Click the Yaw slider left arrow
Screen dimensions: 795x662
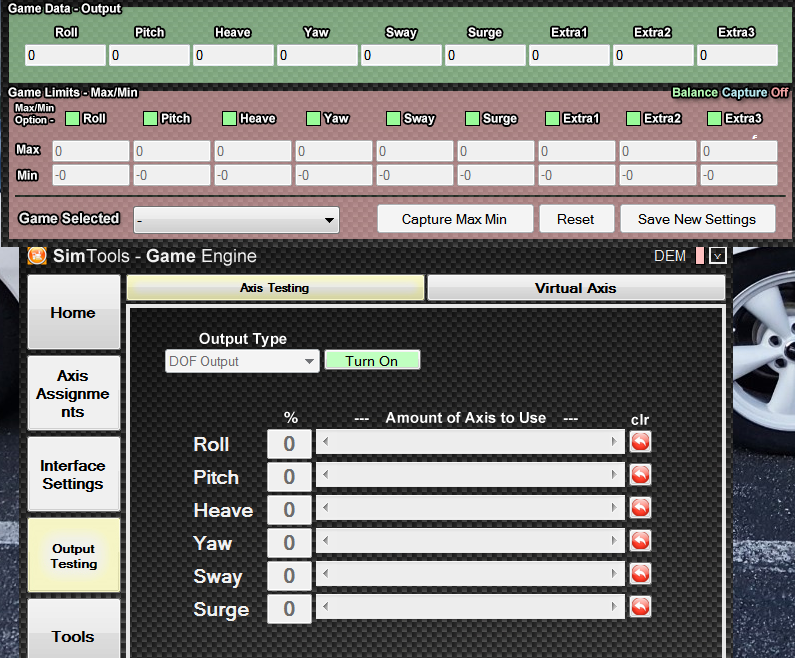tap(326, 540)
